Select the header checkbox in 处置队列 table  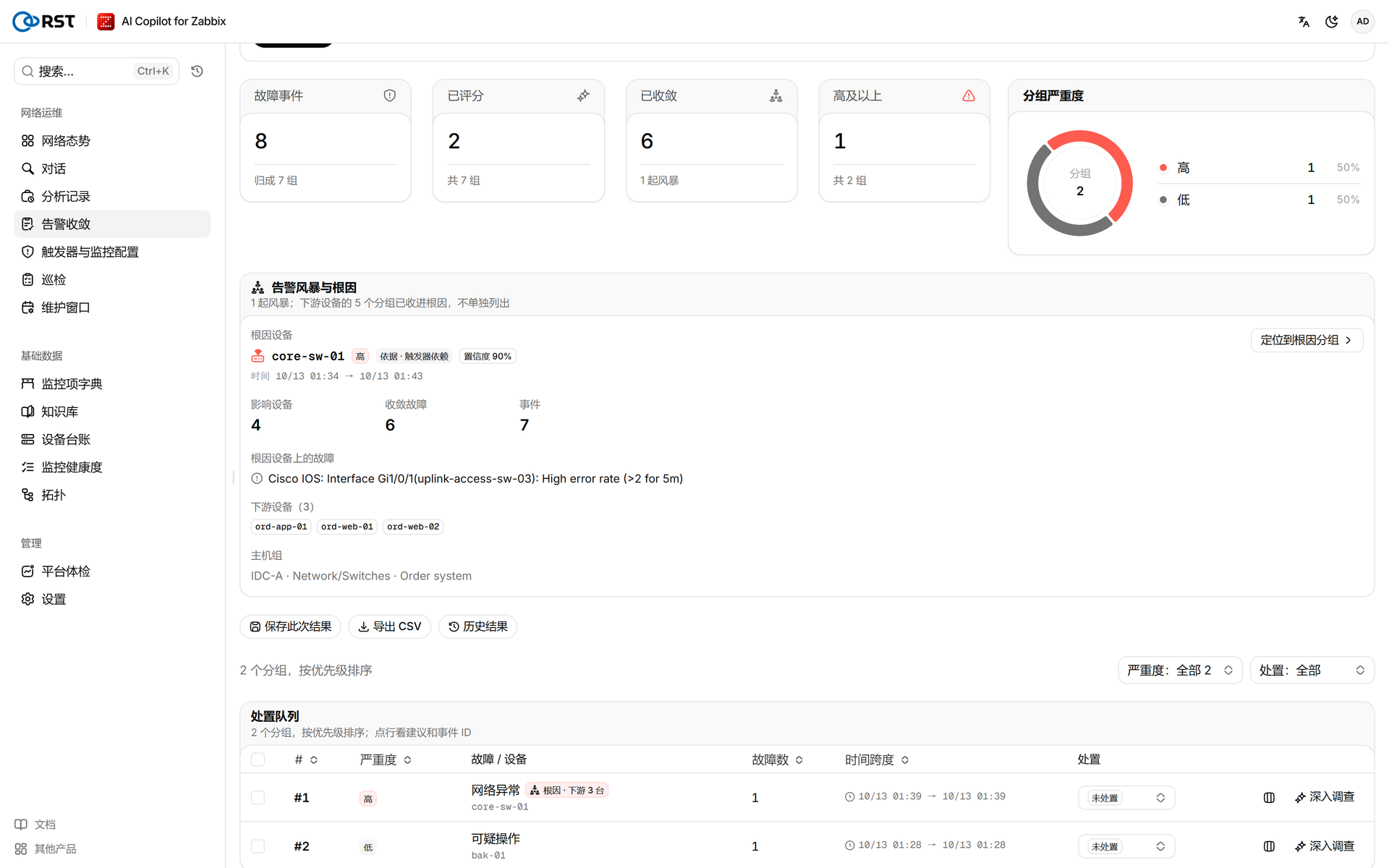point(258,759)
